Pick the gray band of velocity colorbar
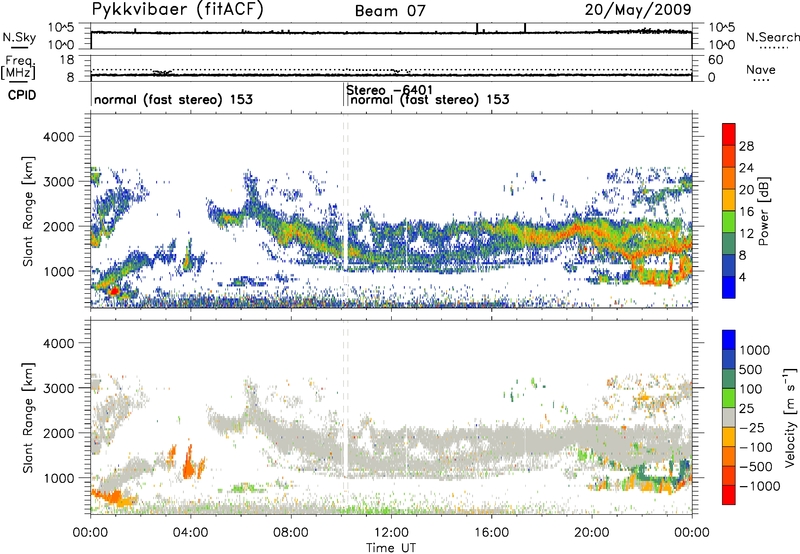 [x=729, y=417]
